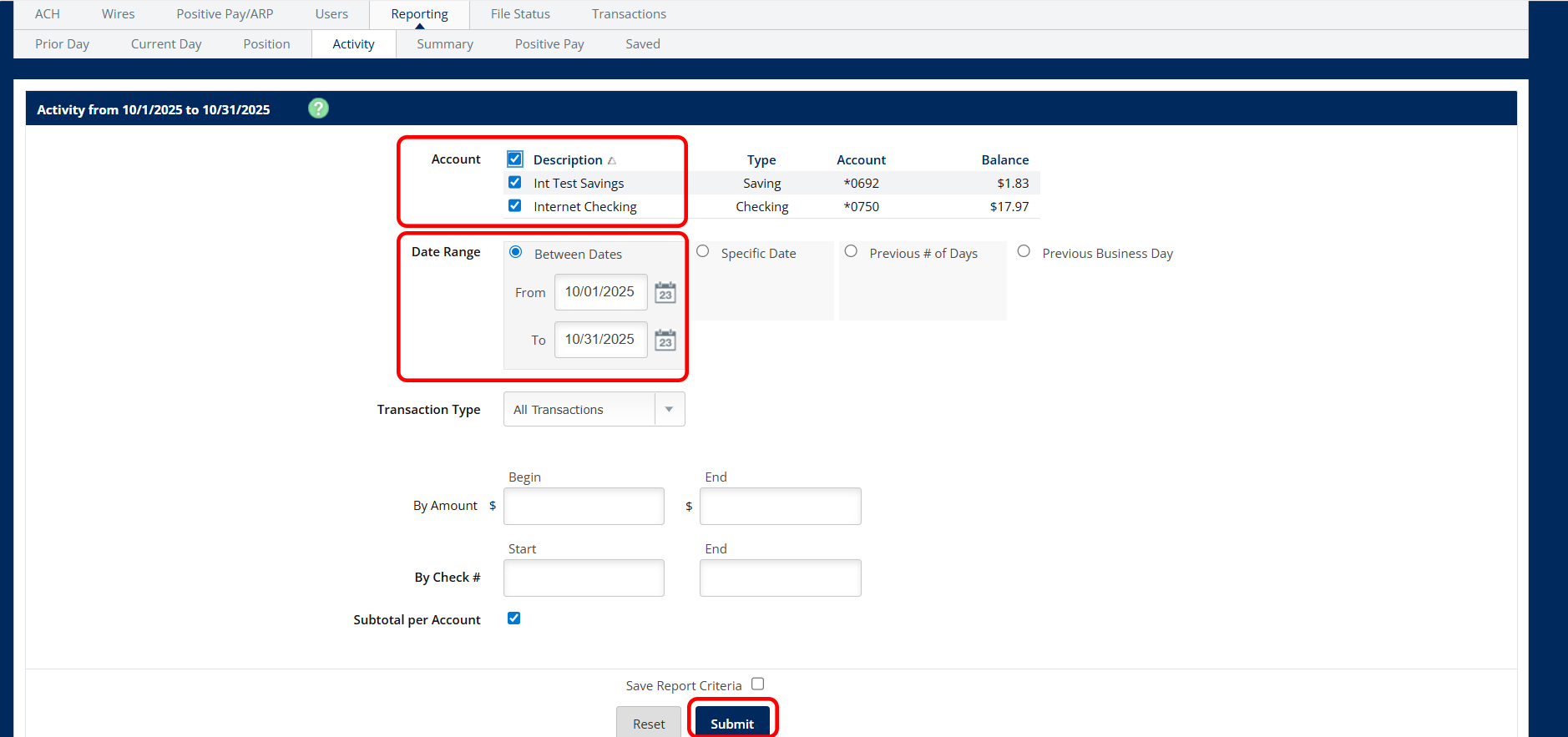
Task: Go to the Prior Day tab
Action: pos(63,44)
